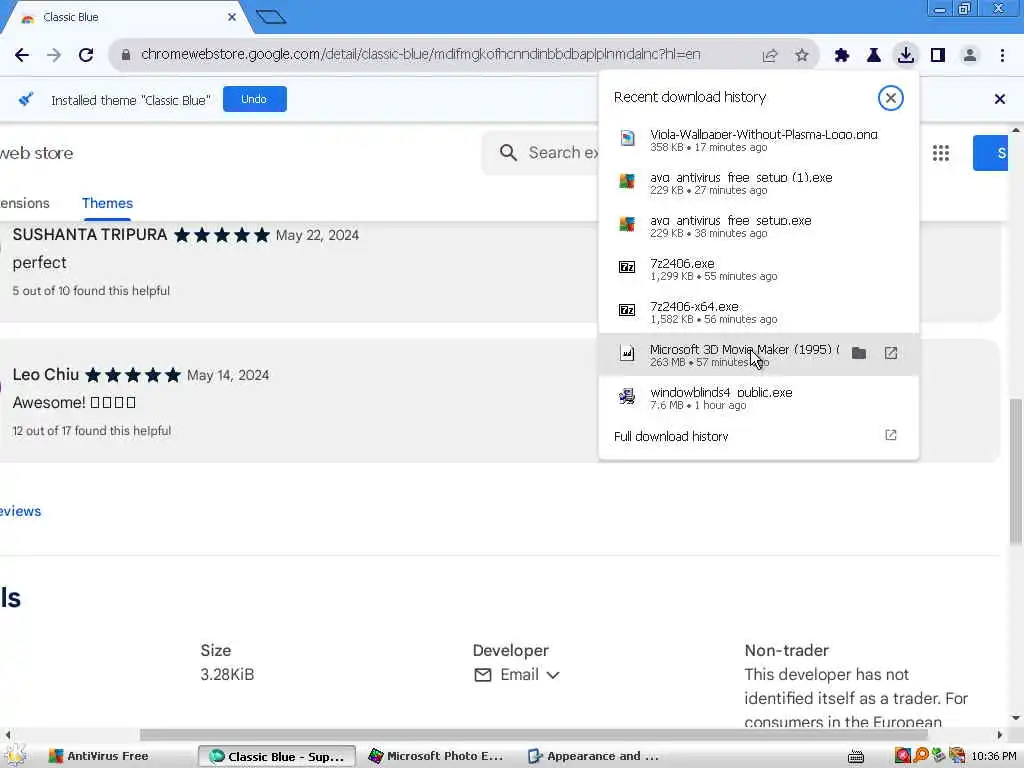Click the Chrome Web Store search field
The image size is (1024, 768).
point(542,153)
